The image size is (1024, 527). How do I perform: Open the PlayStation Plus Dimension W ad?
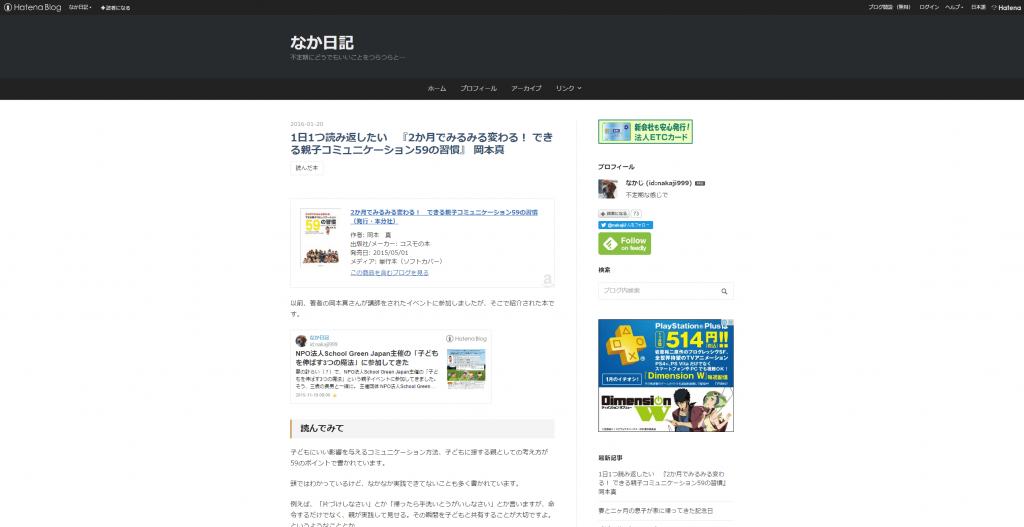tap(665, 375)
